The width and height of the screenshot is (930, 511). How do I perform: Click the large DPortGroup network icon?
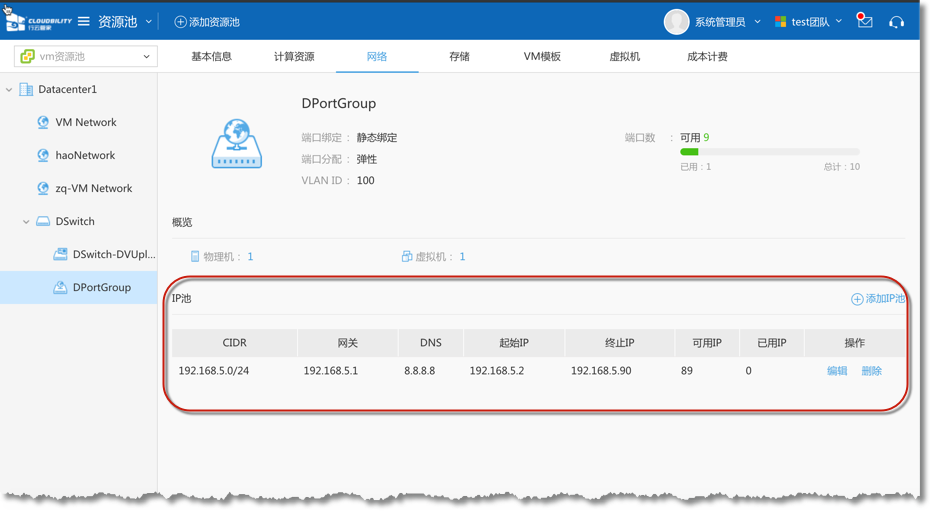237,144
